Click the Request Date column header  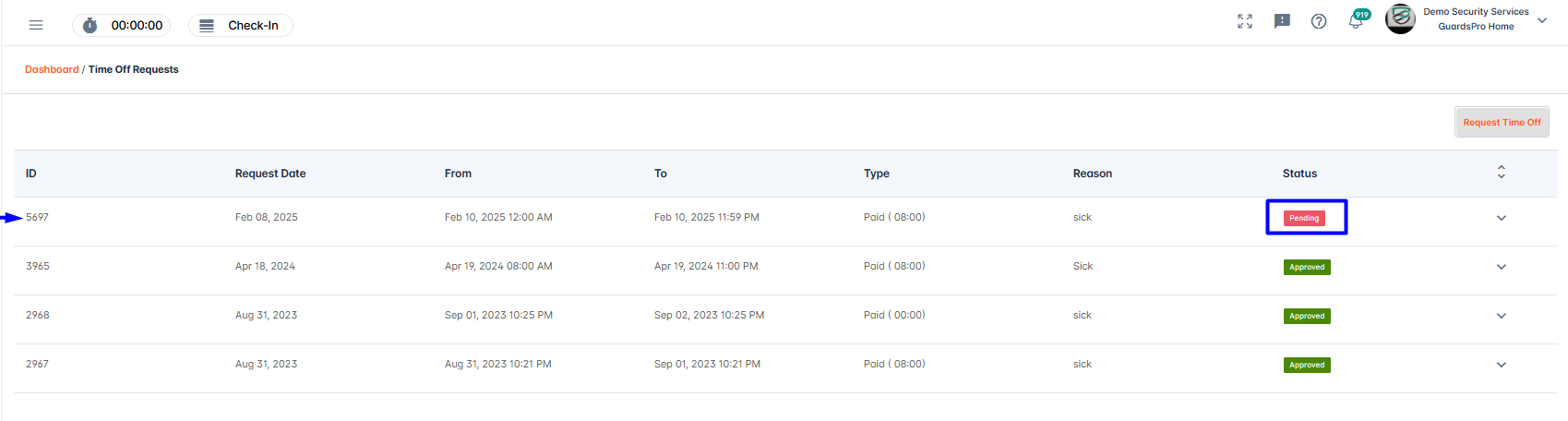pos(270,174)
